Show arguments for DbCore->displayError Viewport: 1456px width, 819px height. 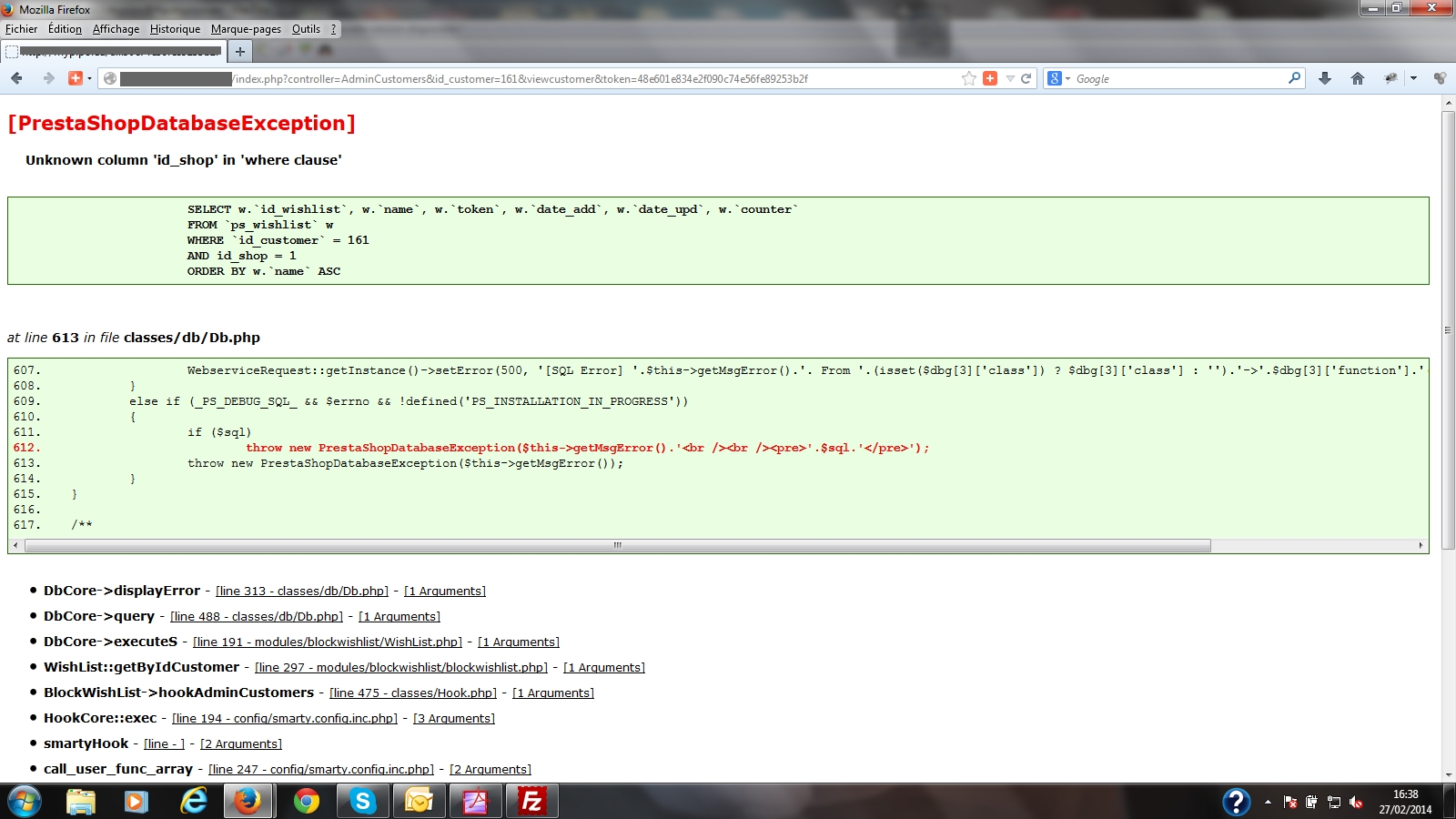coord(445,591)
